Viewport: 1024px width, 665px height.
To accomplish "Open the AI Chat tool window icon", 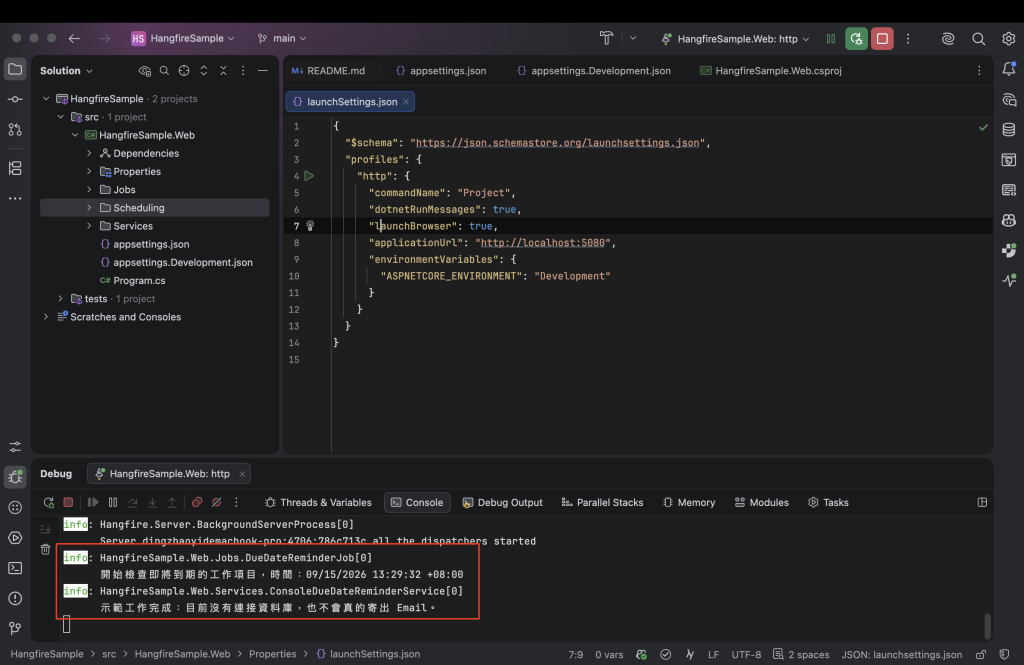I will pos(1009,99).
